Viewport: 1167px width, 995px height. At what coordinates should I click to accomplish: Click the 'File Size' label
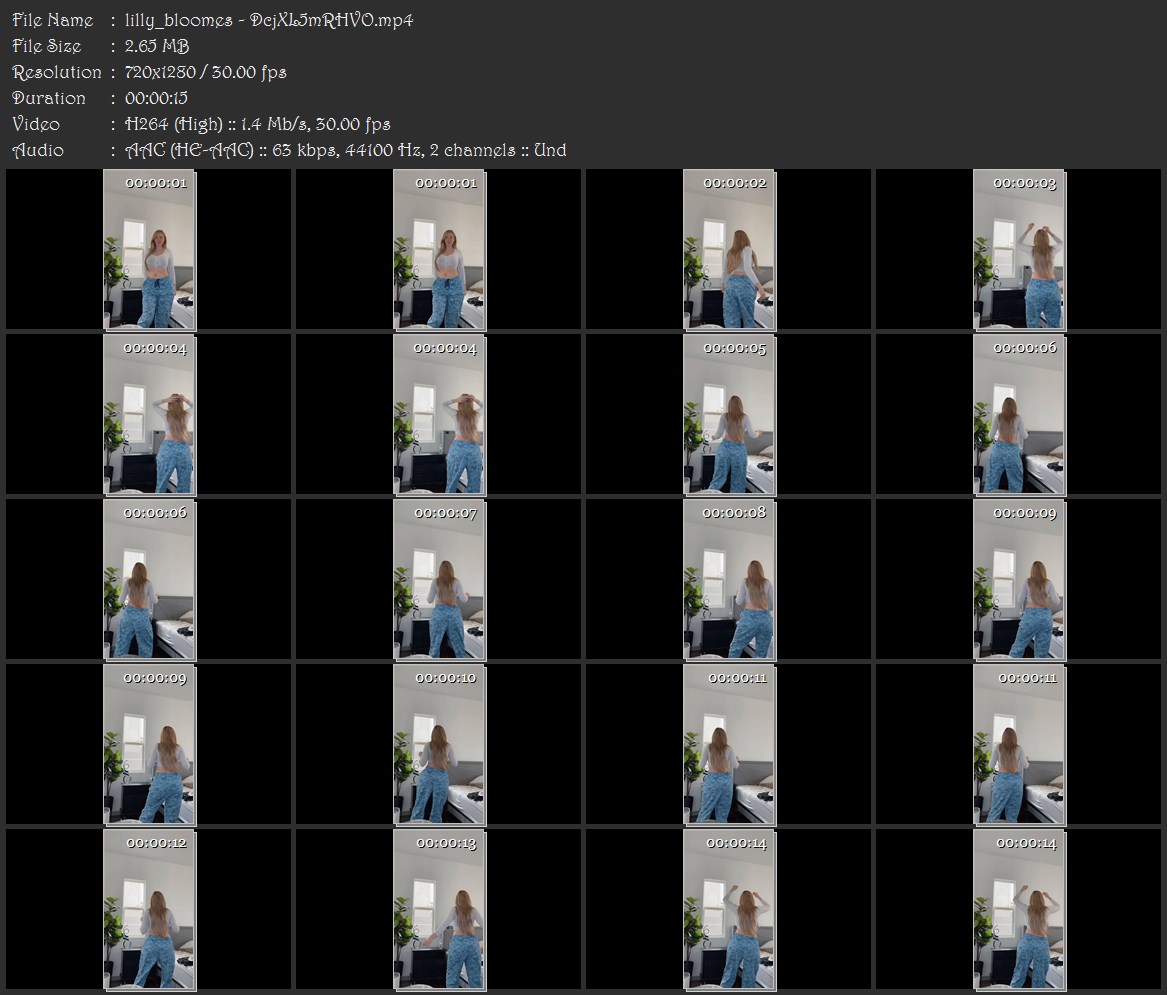point(47,46)
